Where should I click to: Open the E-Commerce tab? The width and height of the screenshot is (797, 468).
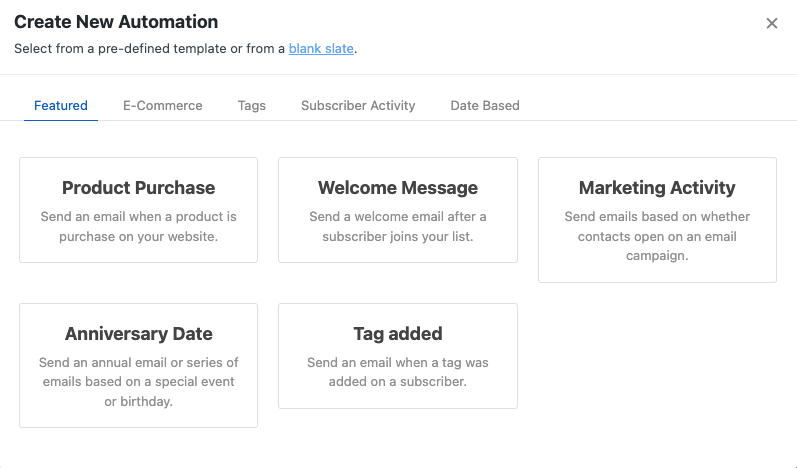point(162,105)
